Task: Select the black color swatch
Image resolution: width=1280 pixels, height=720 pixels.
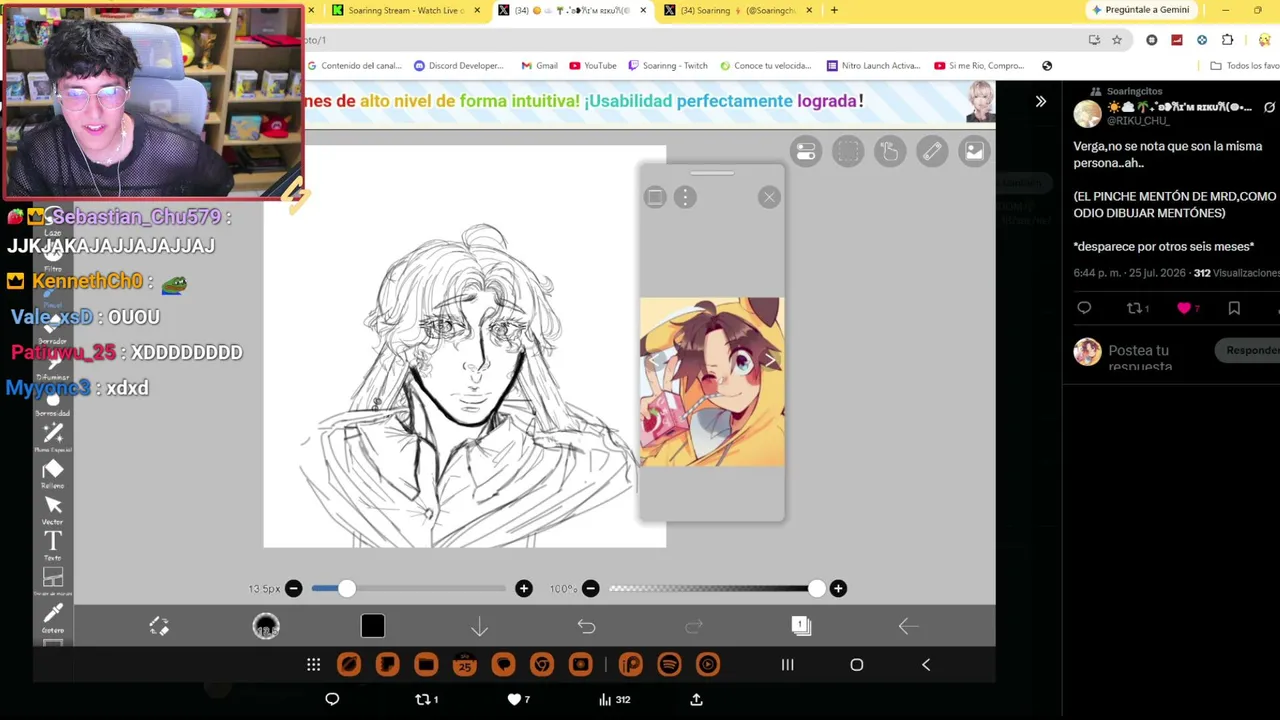Action: point(373,626)
